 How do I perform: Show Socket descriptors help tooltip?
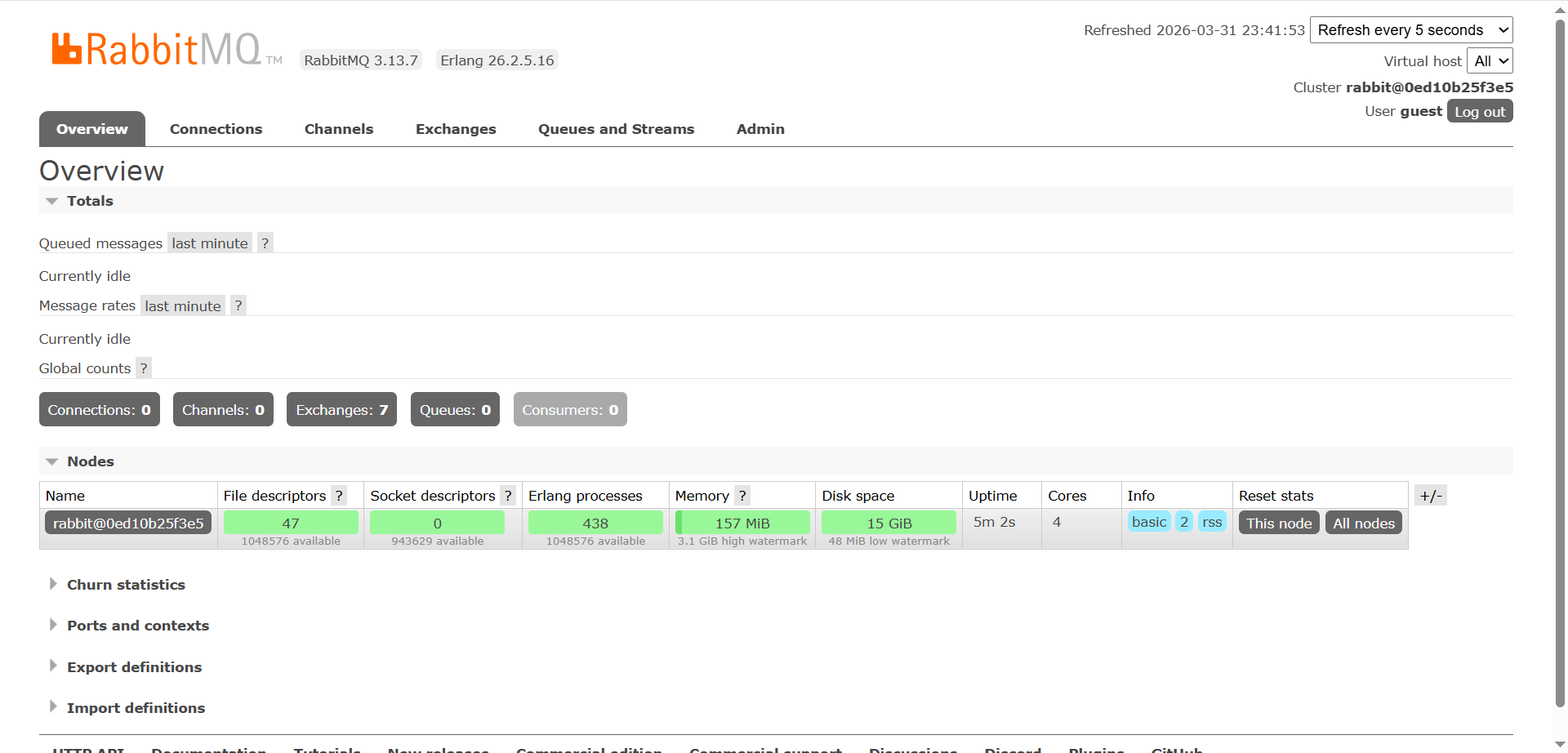click(x=508, y=496)
